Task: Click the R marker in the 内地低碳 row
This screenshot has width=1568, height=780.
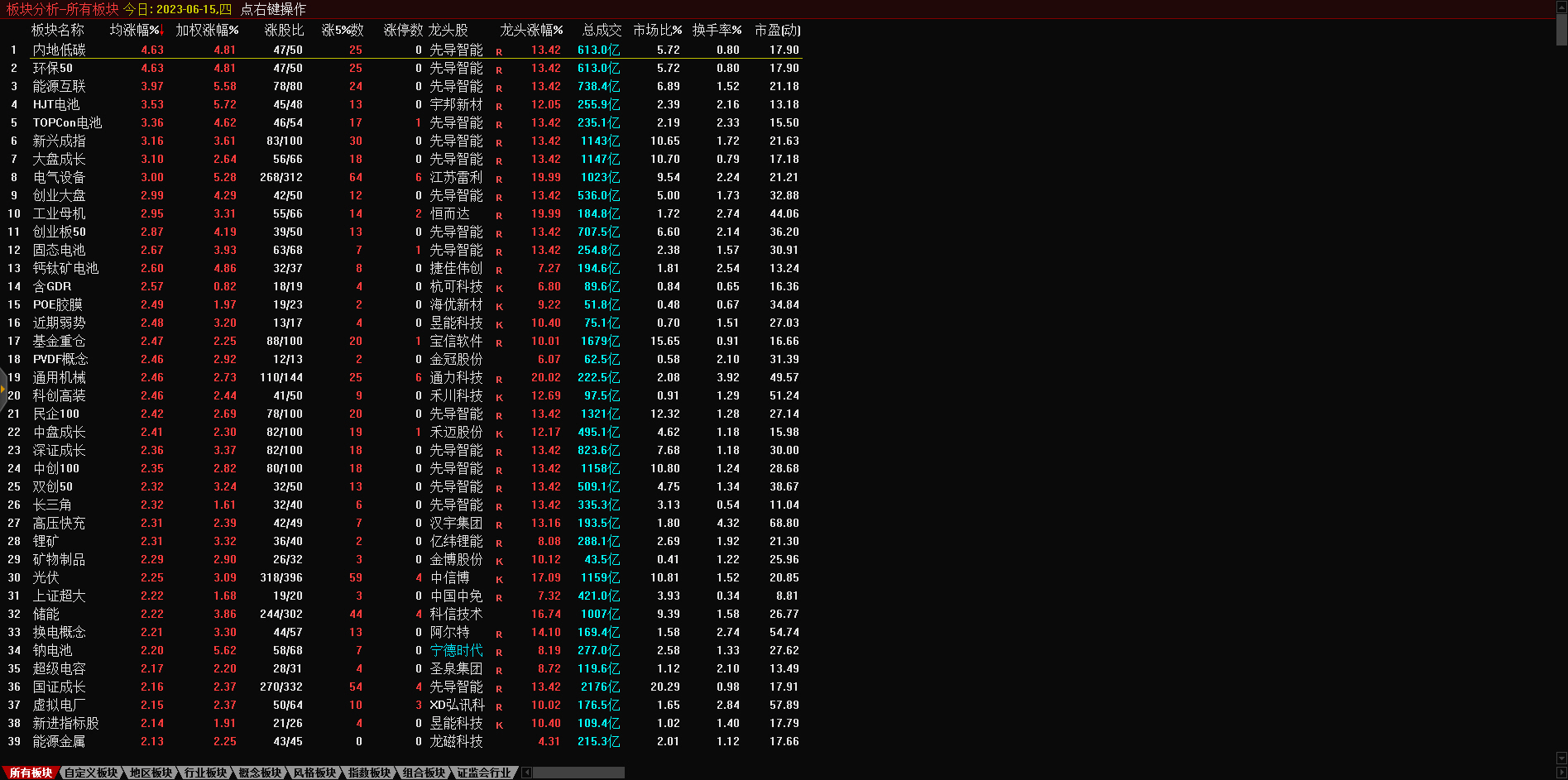Action: click(x=499, y=51)
